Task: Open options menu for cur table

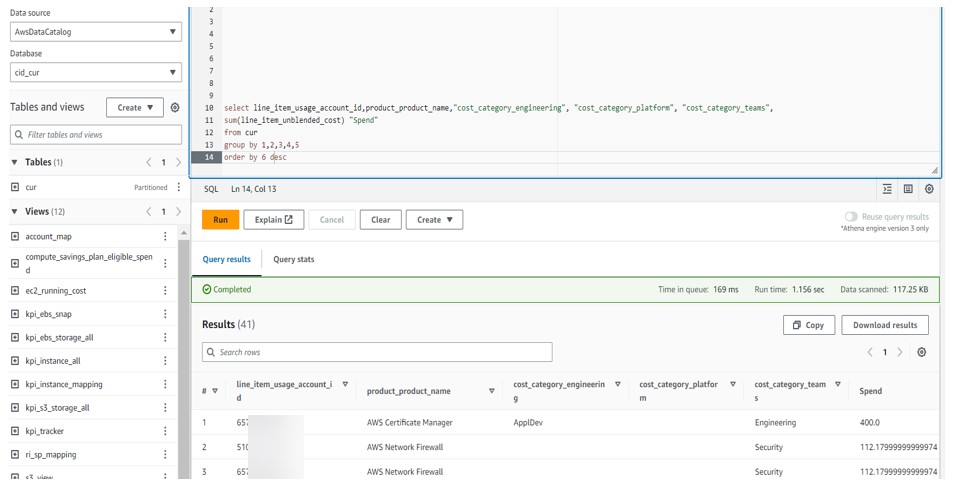Action: tap(179, 187)
